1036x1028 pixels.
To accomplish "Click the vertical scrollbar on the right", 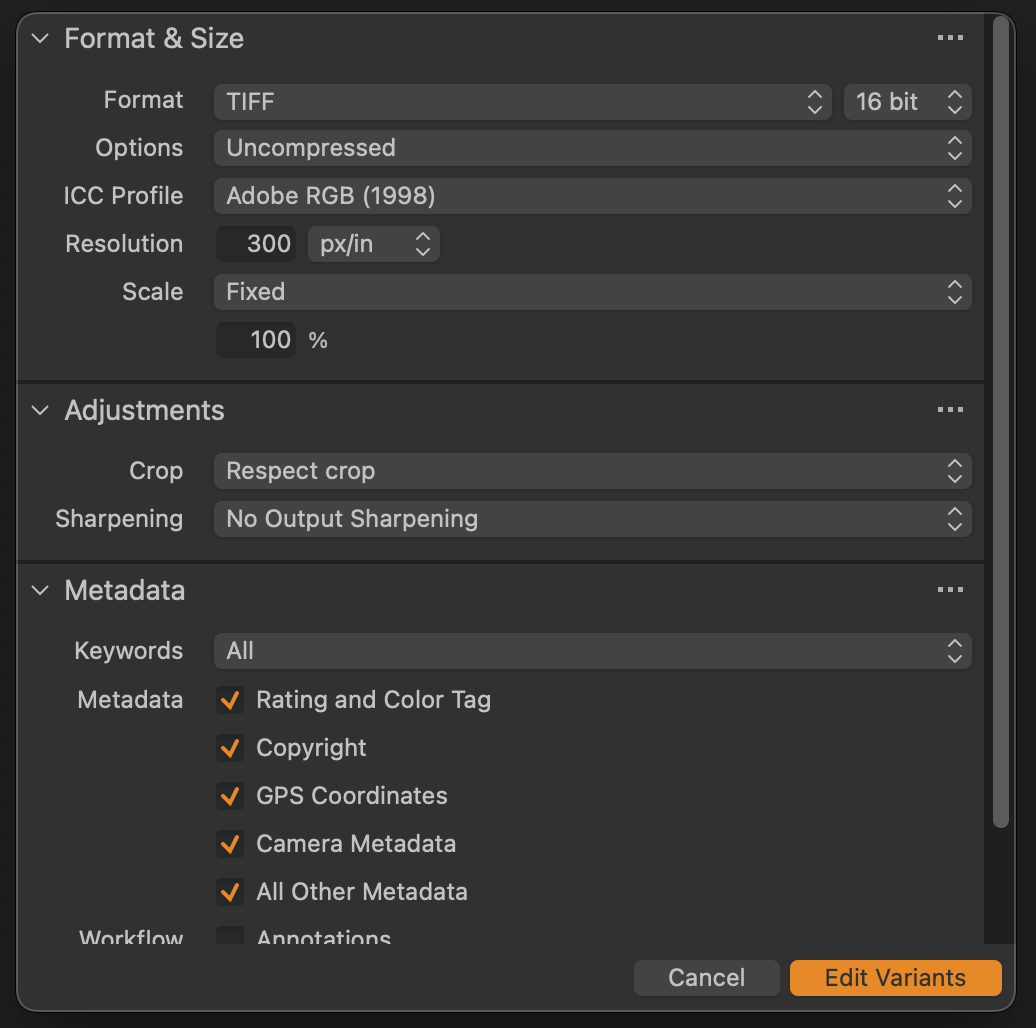I will pos(1001,420).
